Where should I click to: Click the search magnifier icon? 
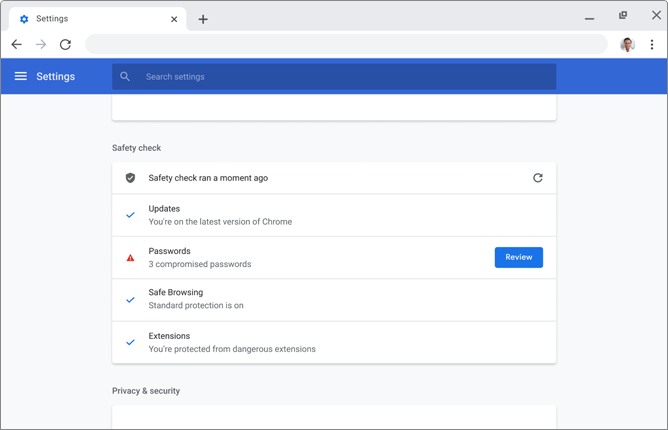[125, 76]
